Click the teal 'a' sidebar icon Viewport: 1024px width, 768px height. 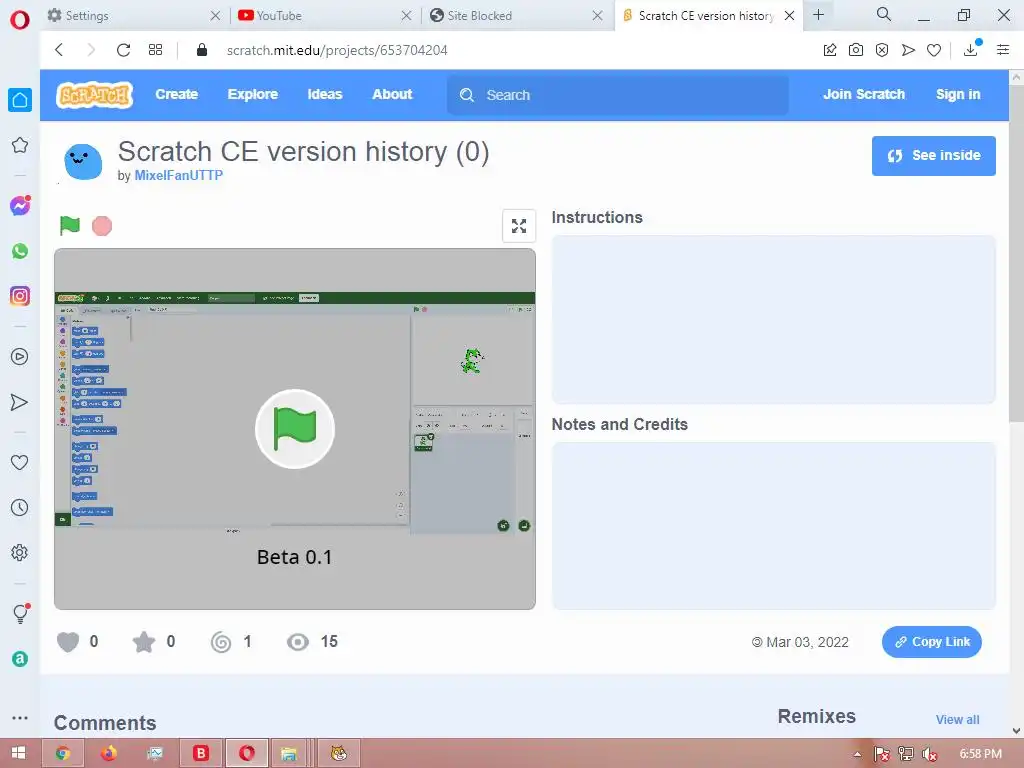20,659
